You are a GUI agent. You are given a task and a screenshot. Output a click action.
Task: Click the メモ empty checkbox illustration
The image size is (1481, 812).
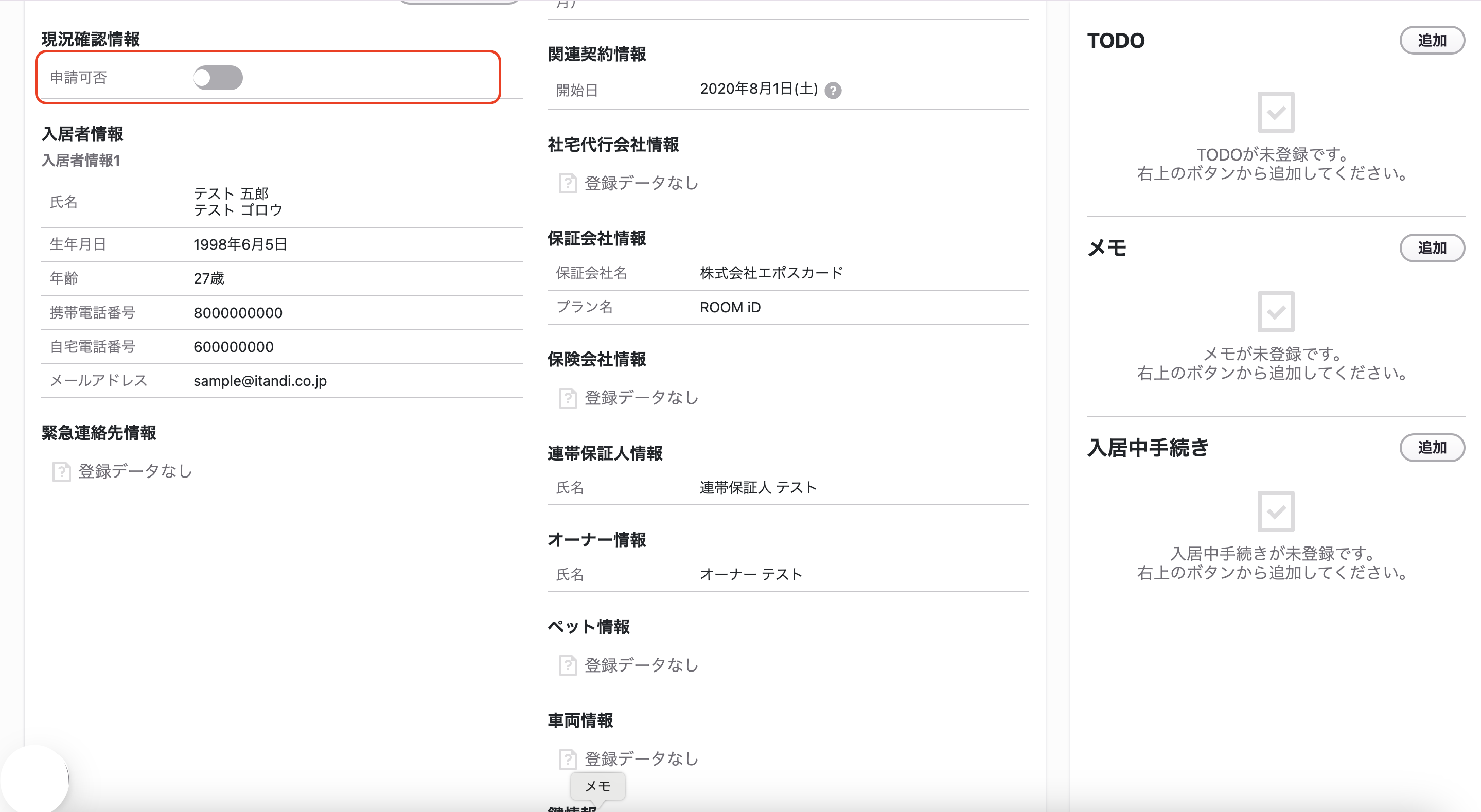click(1276, 312)
